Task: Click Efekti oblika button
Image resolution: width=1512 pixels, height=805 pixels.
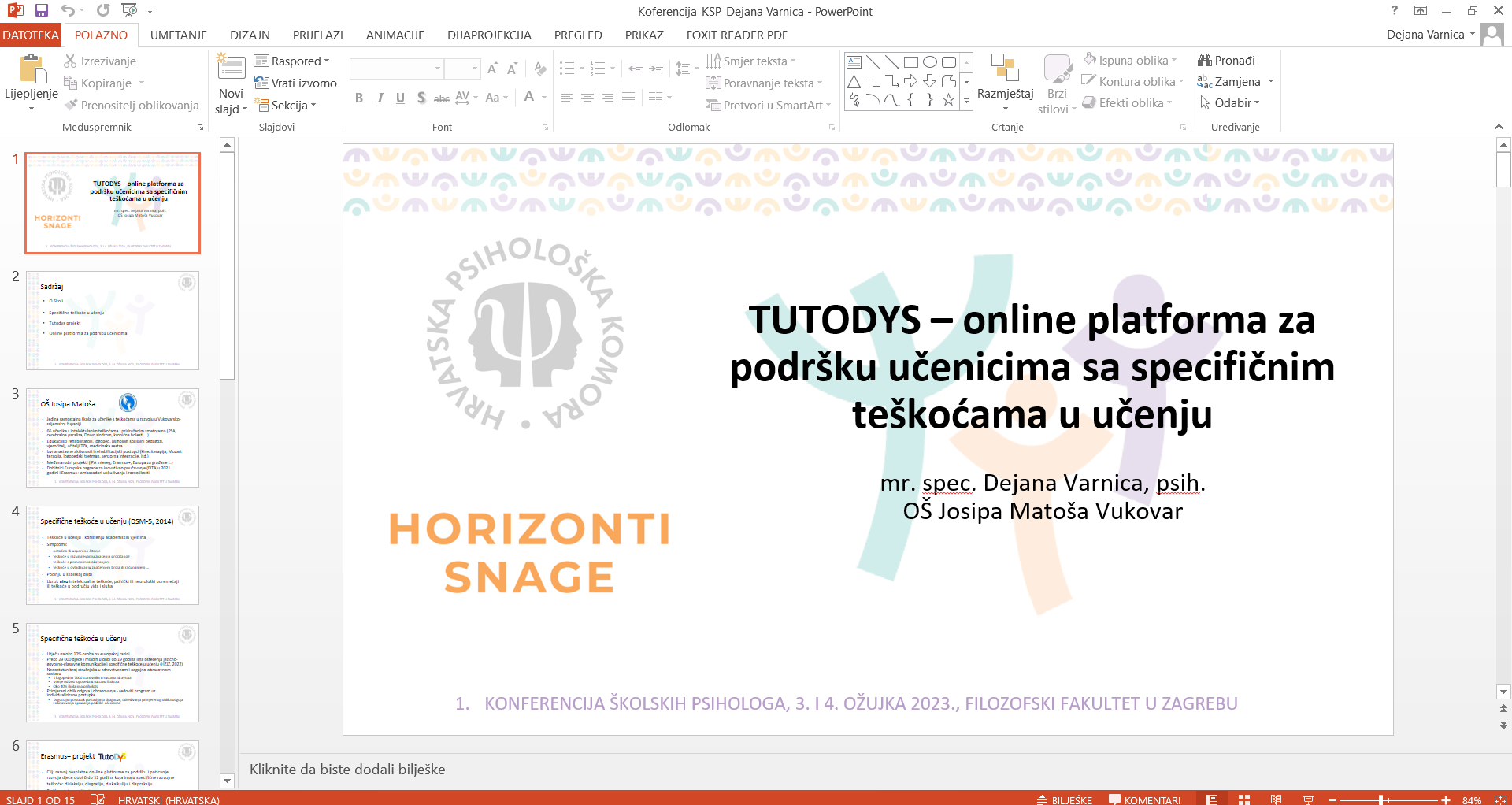Action: (1127, 102)
